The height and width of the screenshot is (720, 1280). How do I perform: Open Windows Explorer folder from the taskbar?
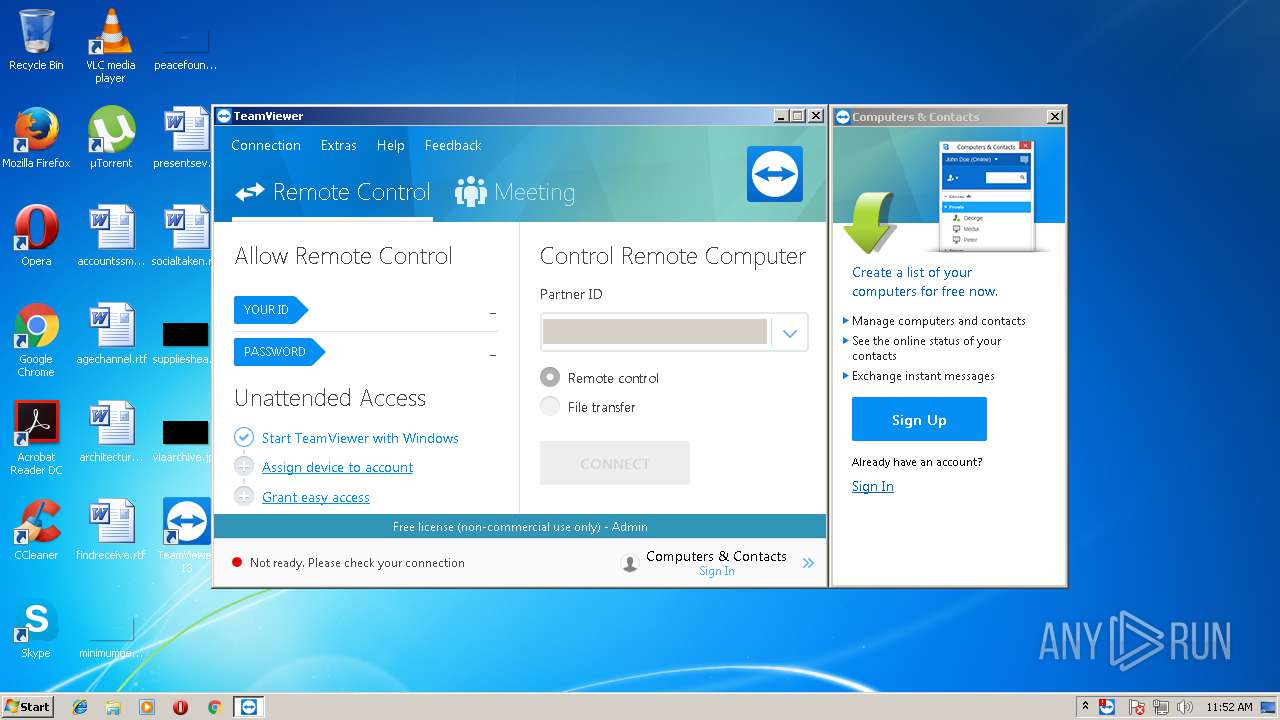[113, 707]
